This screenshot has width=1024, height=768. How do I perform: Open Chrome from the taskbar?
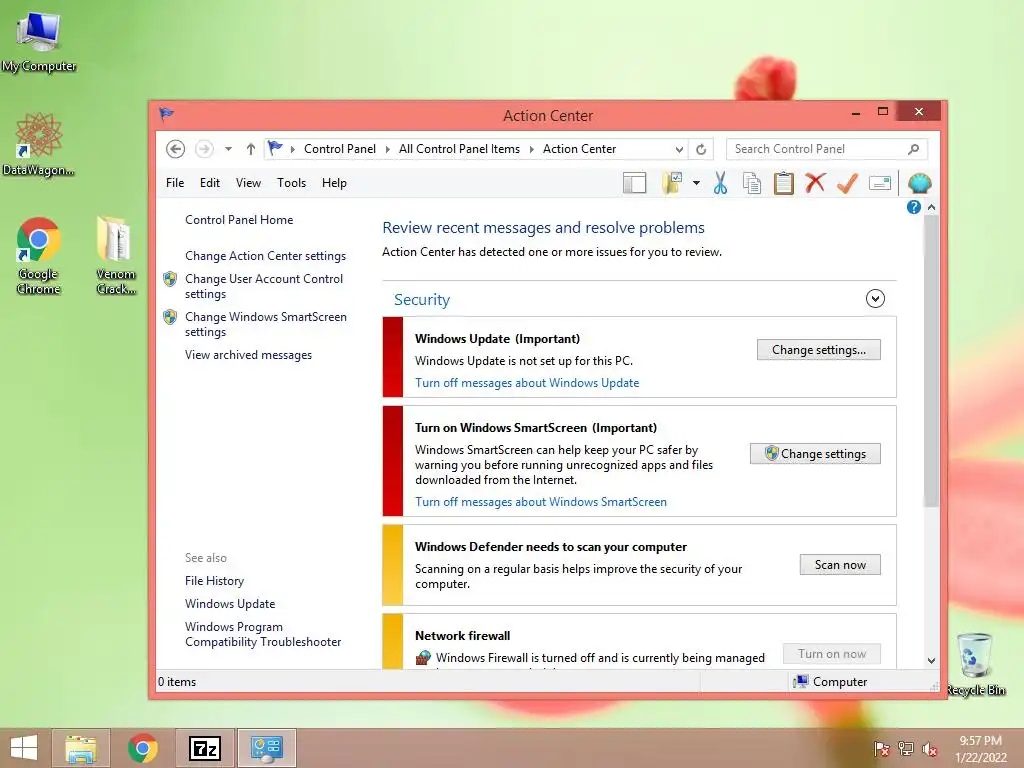pos(143,748)
